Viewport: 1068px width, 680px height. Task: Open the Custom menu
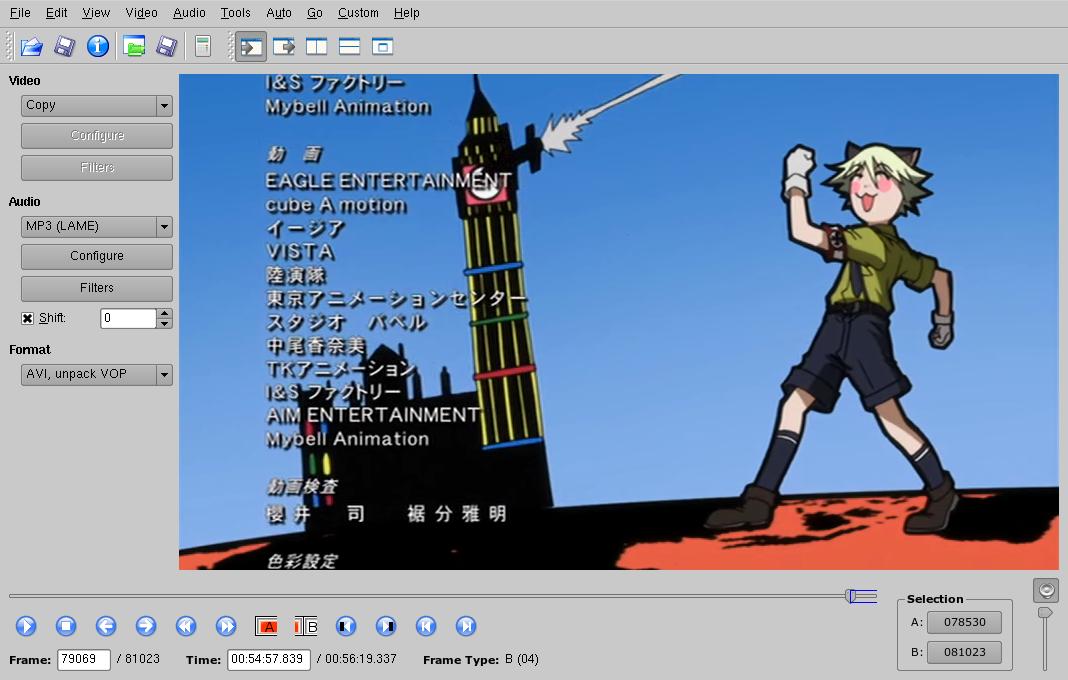pos(358,13)
